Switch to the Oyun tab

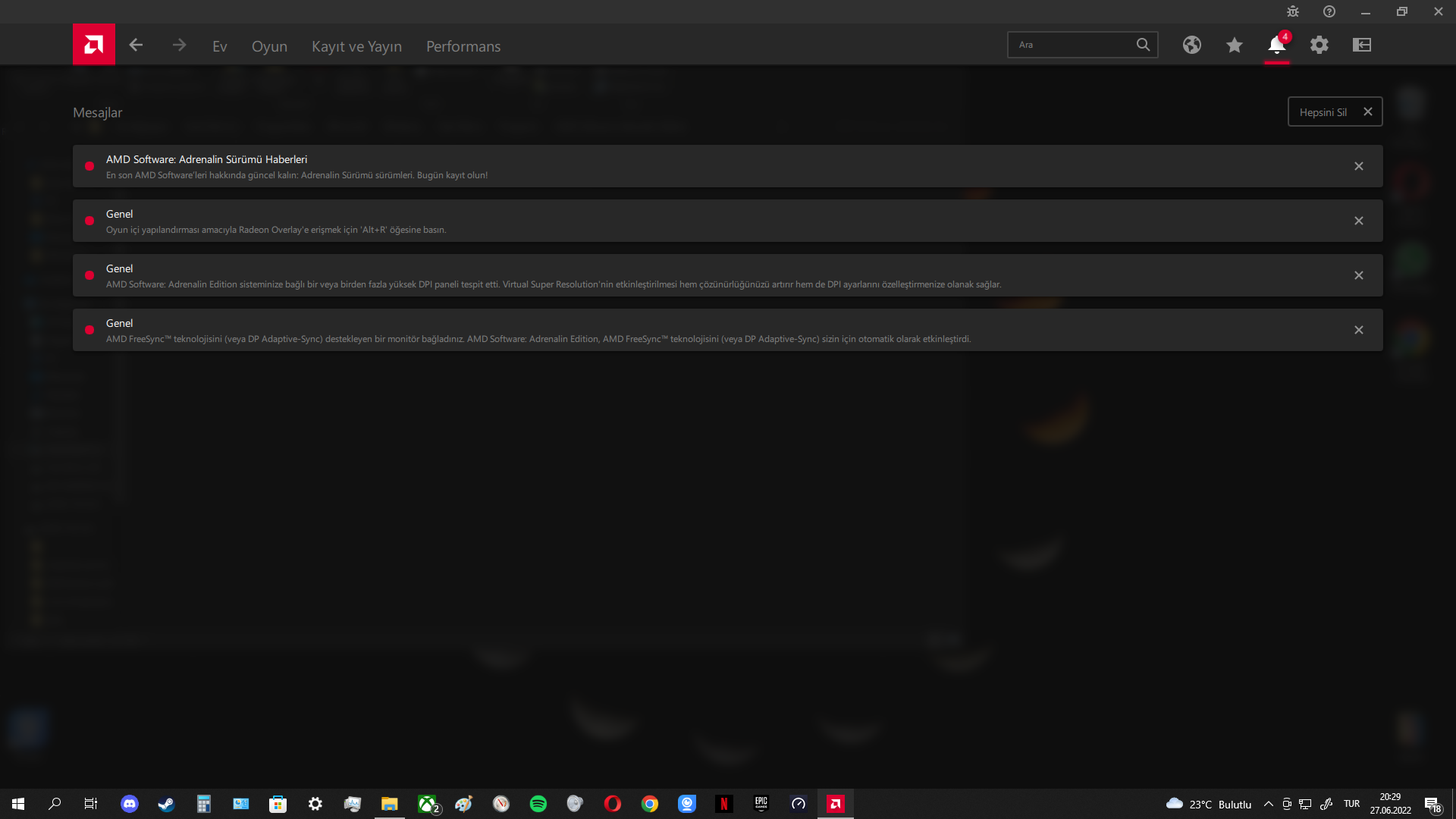pyautogui.click(x=269, y=46)
